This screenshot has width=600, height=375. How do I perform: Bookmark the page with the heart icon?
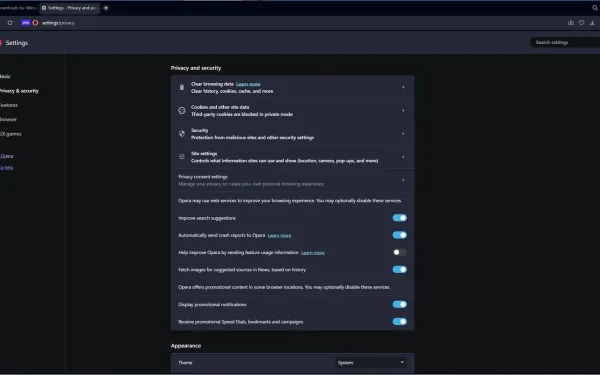point(581,23)
